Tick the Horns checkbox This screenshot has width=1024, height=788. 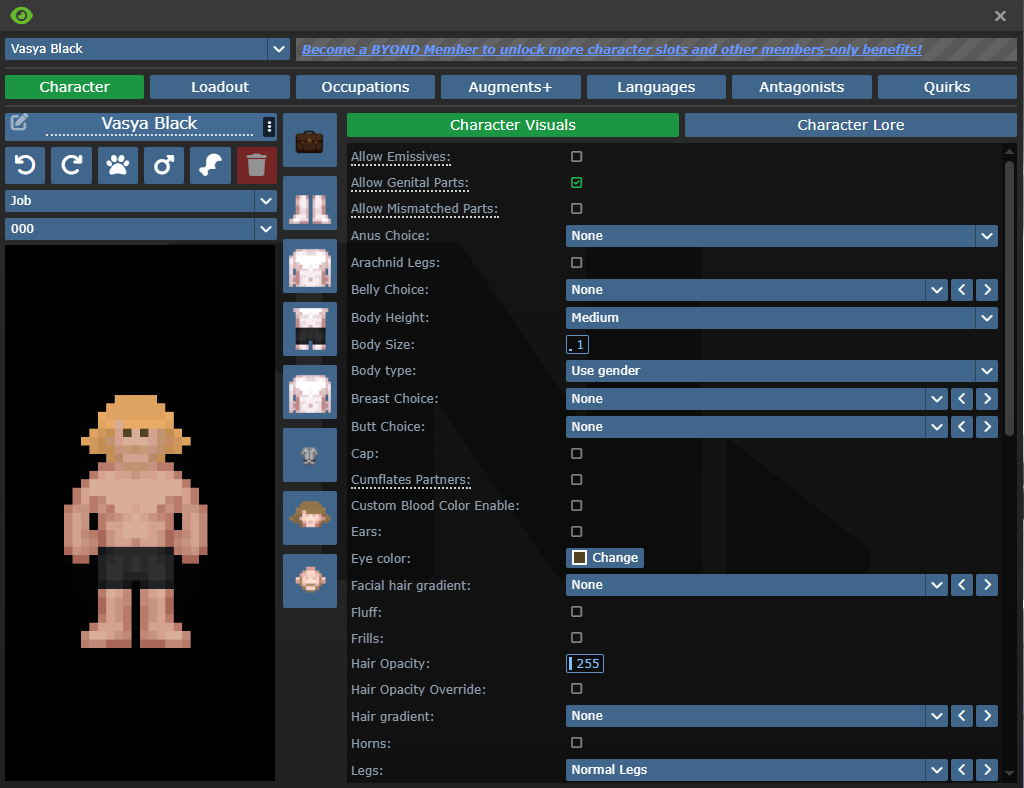pos(576,743)
